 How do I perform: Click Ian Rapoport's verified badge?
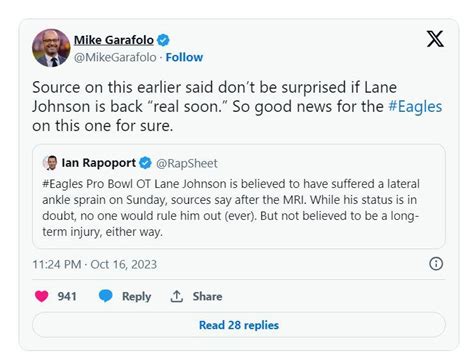145,163
